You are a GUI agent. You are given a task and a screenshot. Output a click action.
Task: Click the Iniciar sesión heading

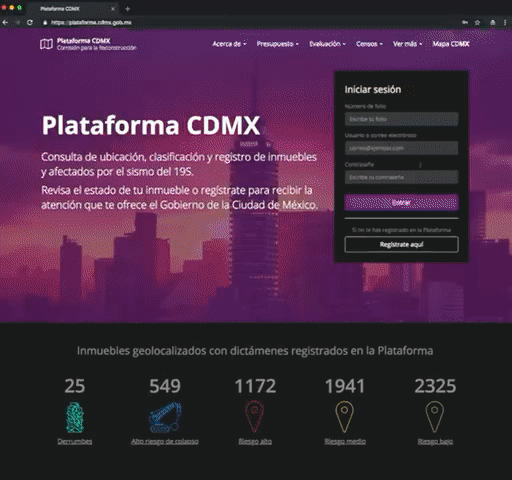pos(373,89)
